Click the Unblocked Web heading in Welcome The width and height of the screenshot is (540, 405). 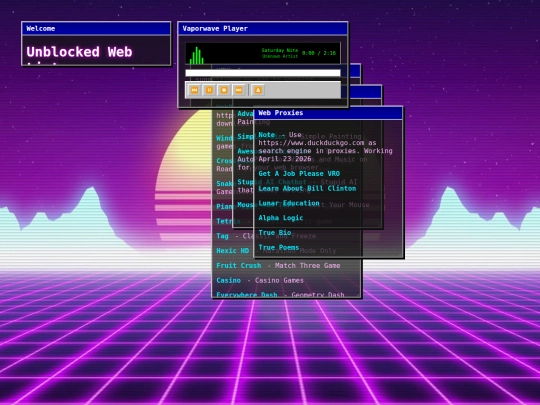pyautogui.click(x=79, y=52)
